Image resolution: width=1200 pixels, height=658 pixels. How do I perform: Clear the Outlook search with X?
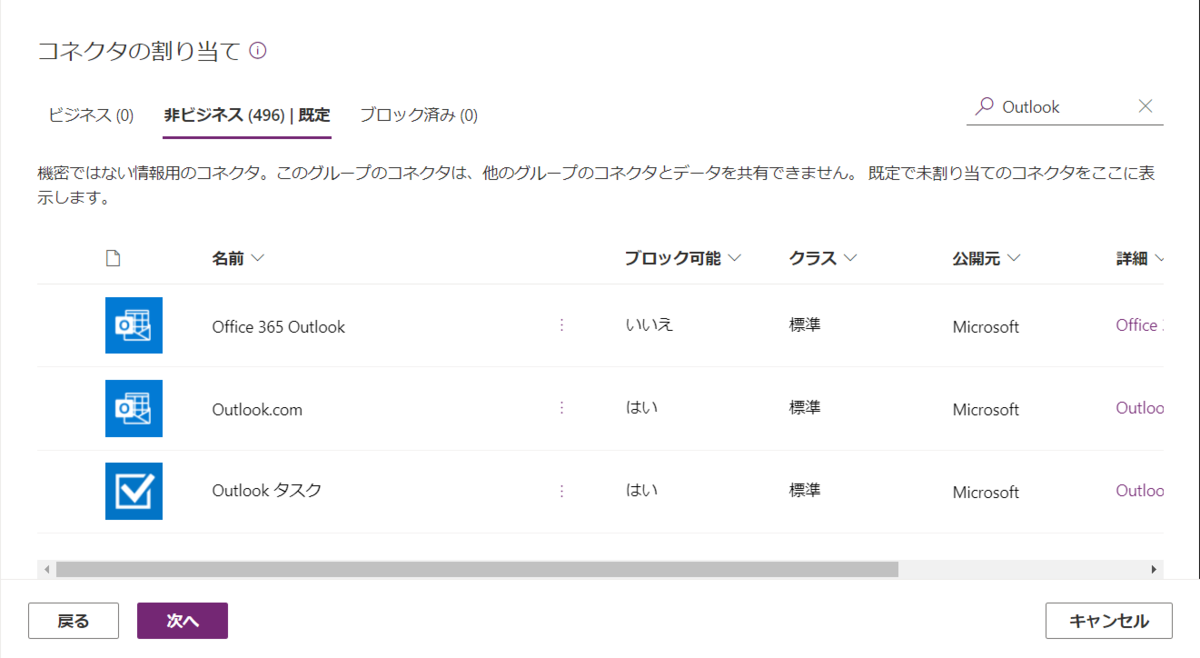click(x=1146, y=106)
